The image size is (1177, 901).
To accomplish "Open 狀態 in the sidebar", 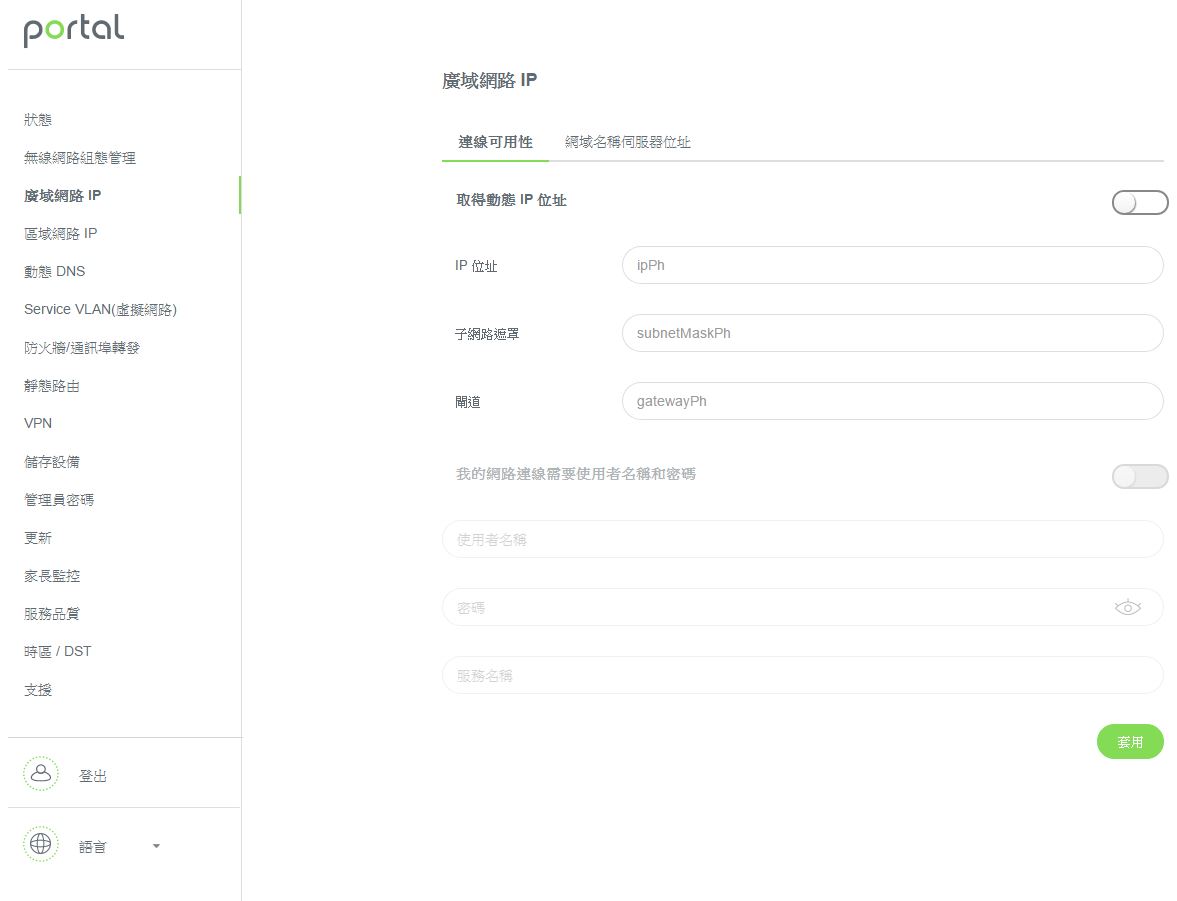I will pos(38,119).
